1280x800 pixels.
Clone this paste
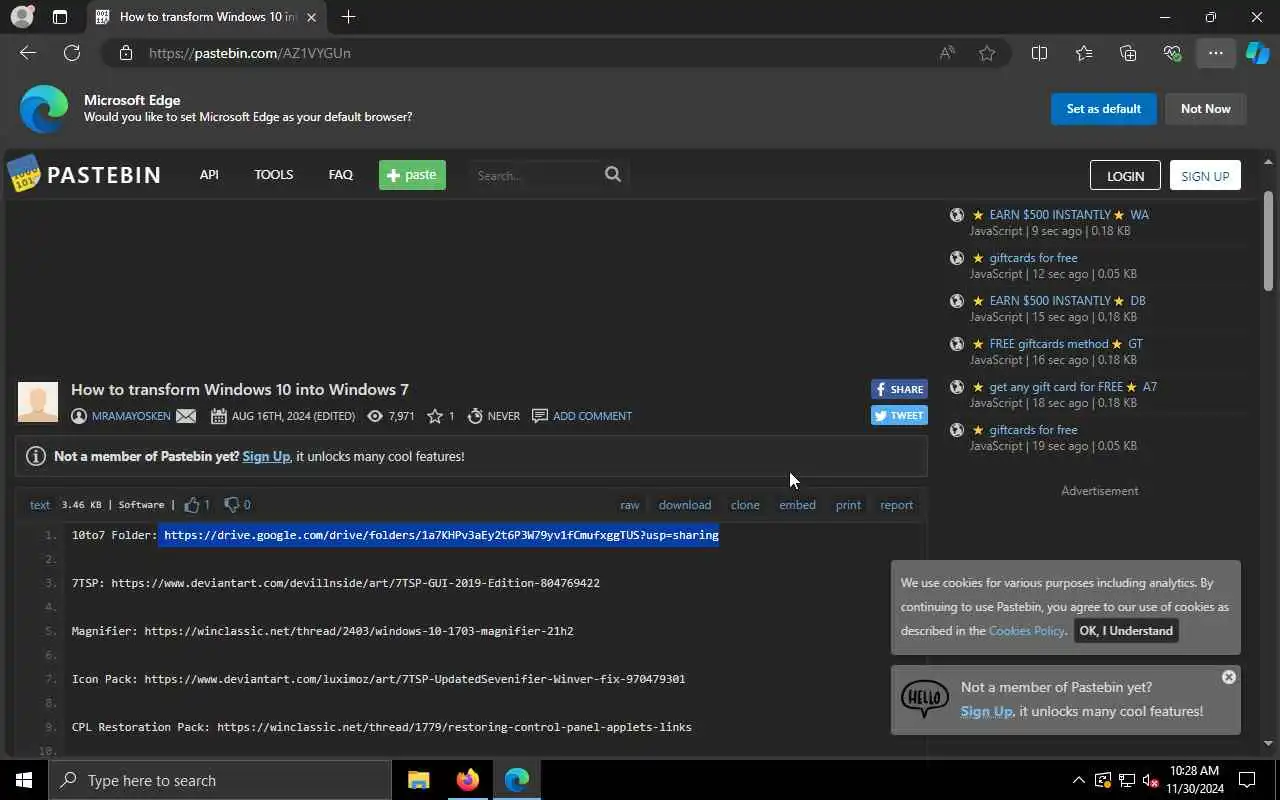745,505
